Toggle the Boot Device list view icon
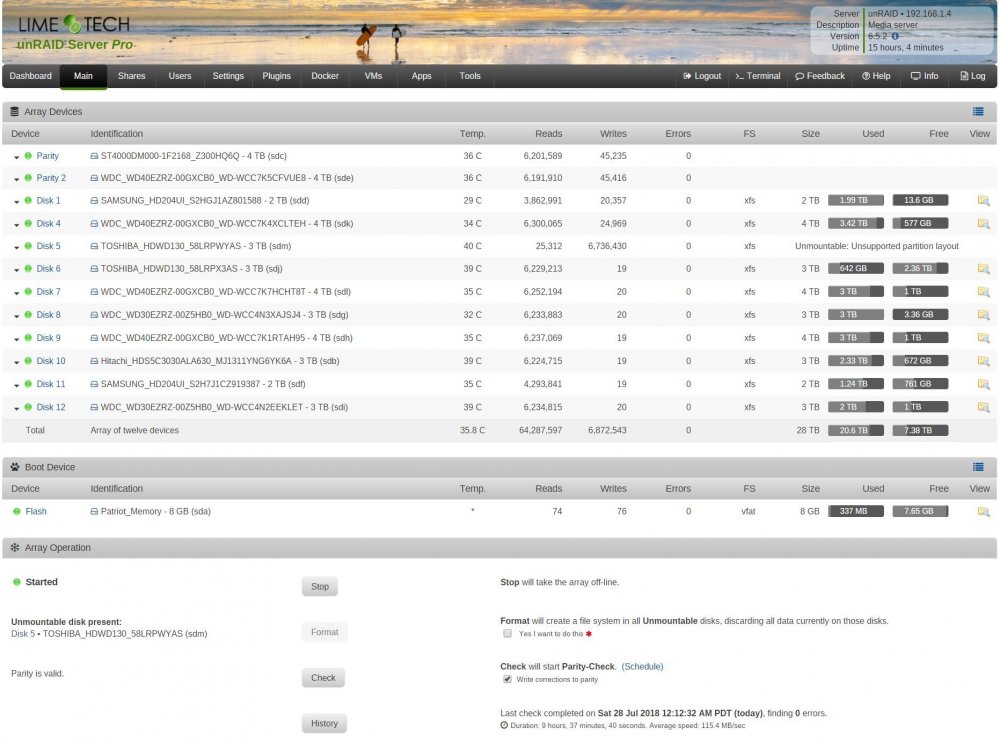The width and height of the screenshot is (1000, 742). click(978, 467)
